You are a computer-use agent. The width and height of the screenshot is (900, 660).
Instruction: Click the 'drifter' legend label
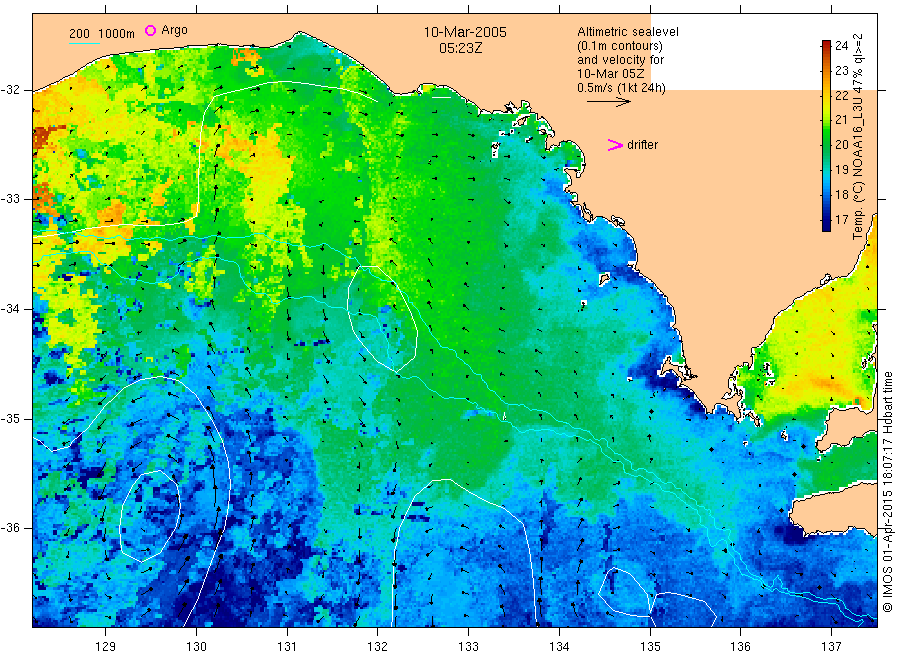[642, 145]
